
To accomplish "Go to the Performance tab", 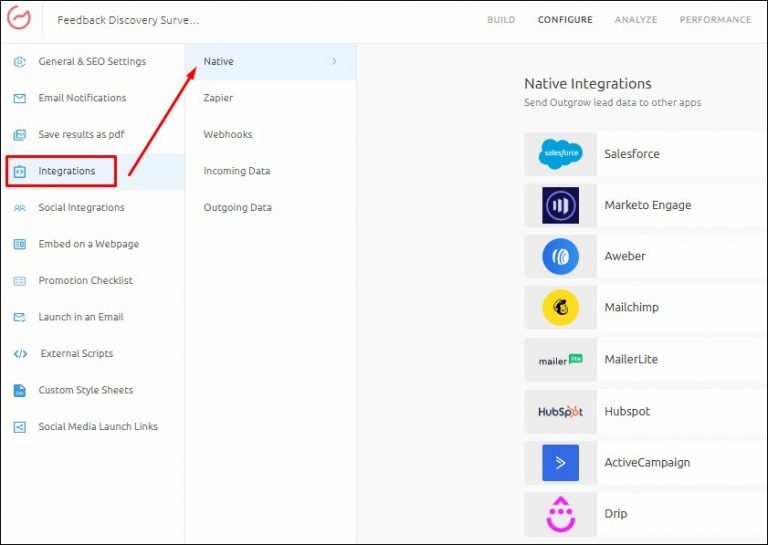I will tap(715, 20).
